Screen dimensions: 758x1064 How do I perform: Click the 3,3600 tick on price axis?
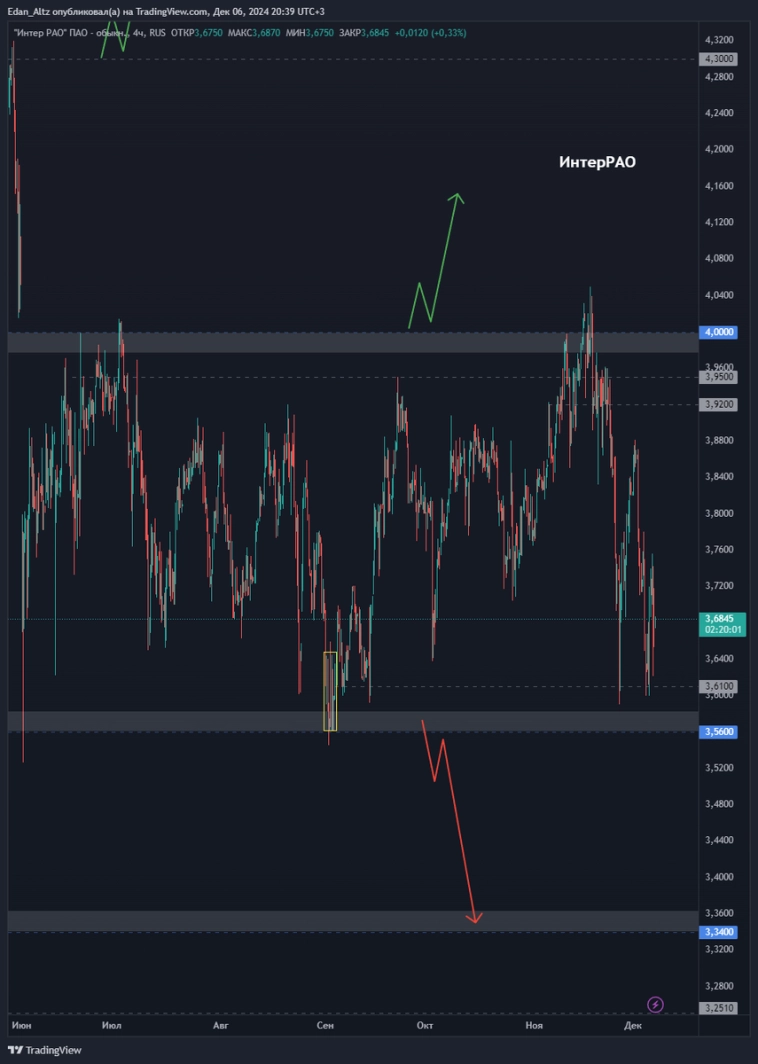(x=719, y=913)
